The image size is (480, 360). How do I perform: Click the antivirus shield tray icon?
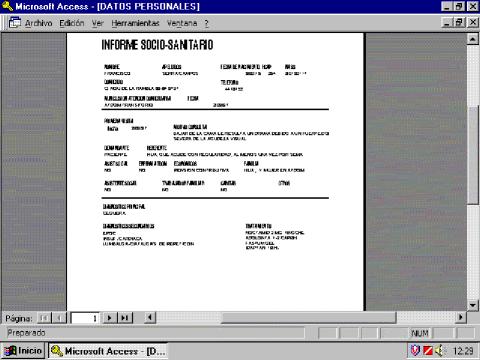click(x=415, y=351)
